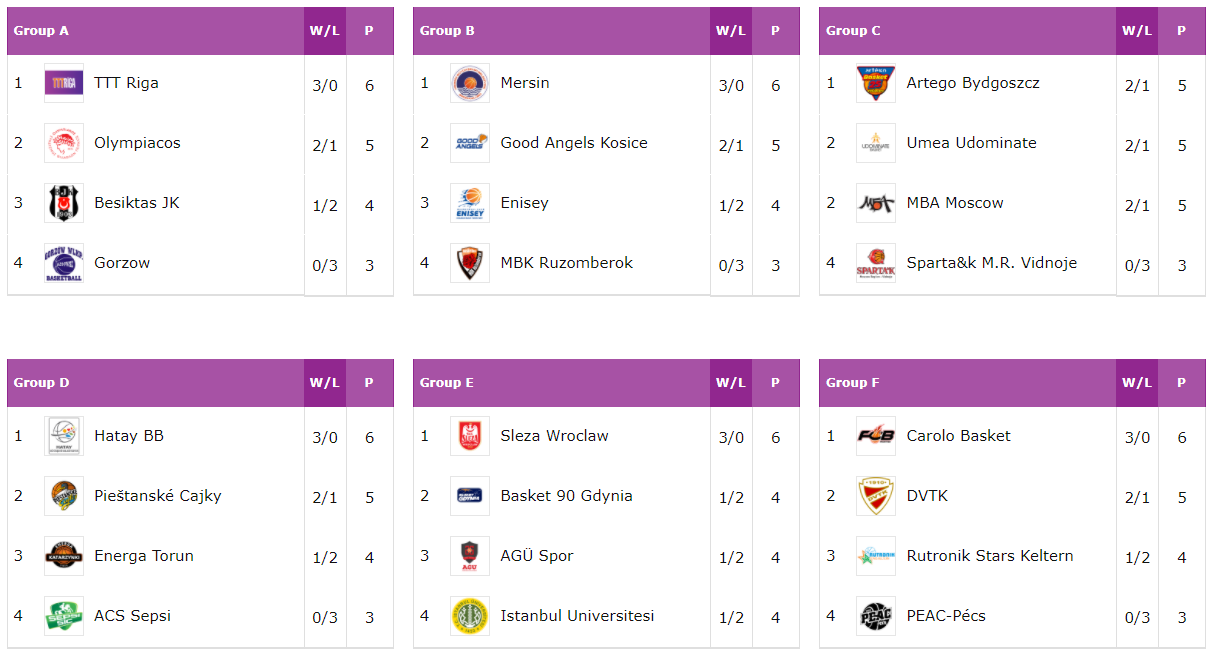This screenshot has width=1217, height=658.
Task: Click the DVTK team logo
Action: click(x=876, y=496)
